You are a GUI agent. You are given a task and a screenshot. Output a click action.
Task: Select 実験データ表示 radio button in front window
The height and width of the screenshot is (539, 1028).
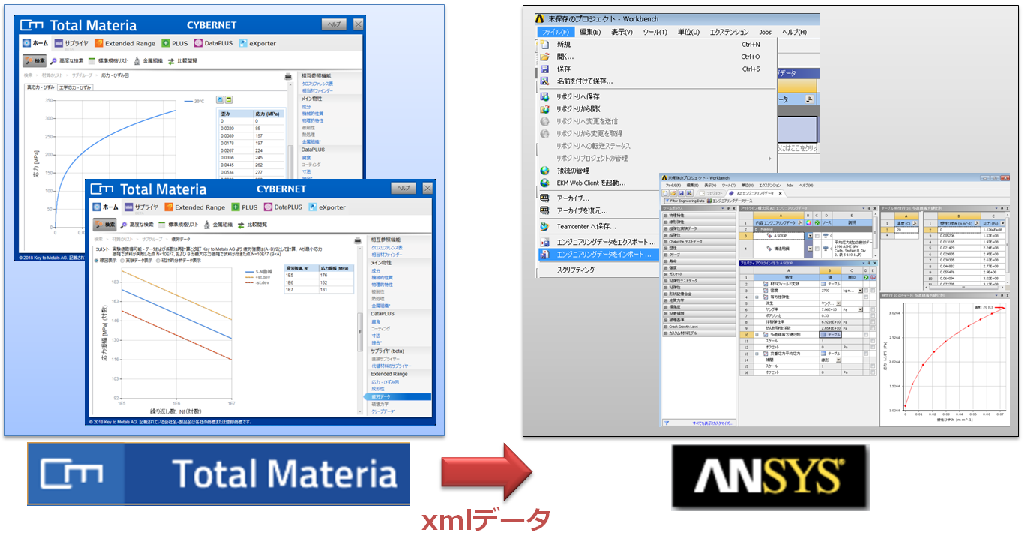click(x=121, y=260)
